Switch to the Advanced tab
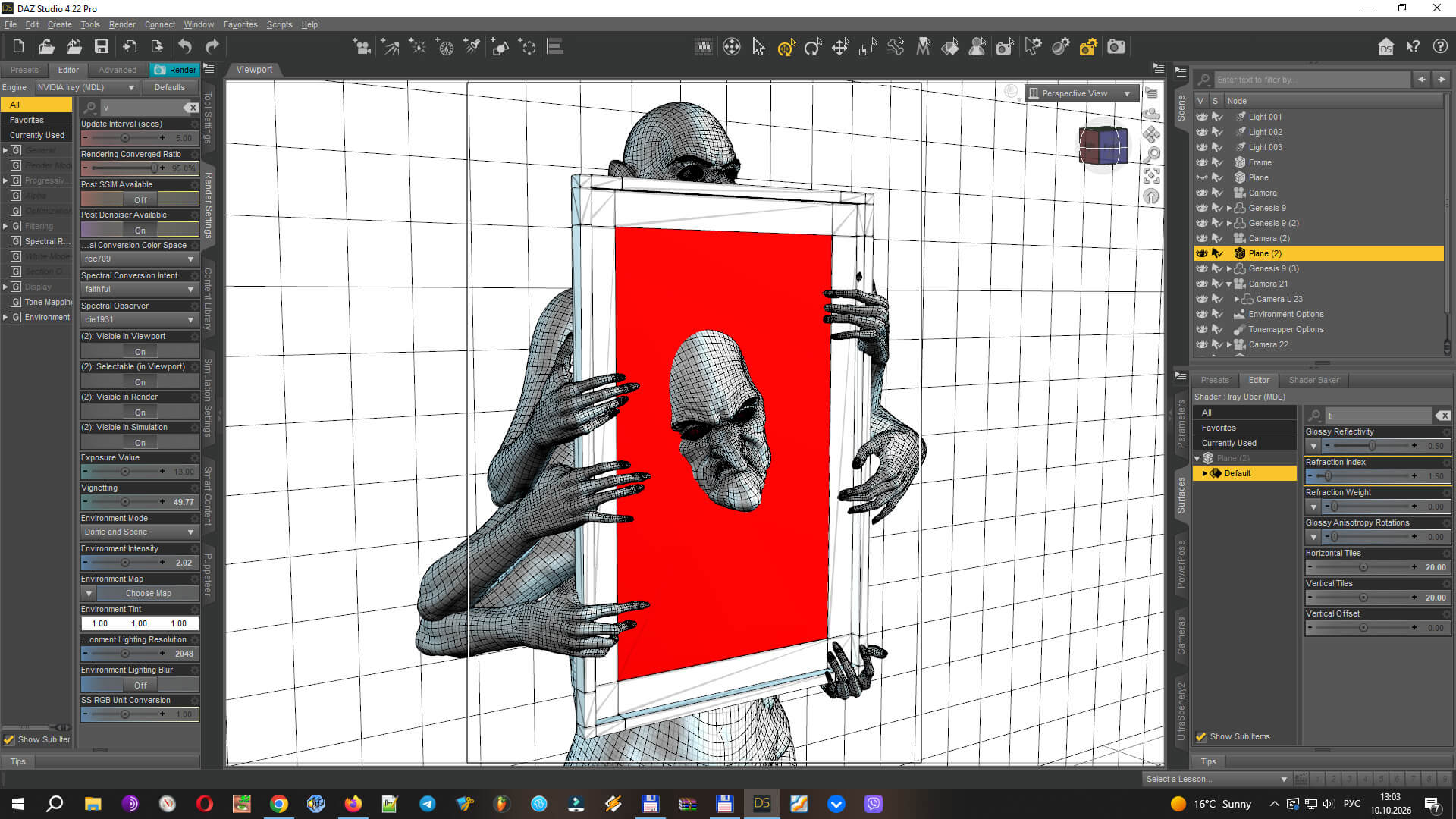The image size is (1456, 819). tap(118, 70)
